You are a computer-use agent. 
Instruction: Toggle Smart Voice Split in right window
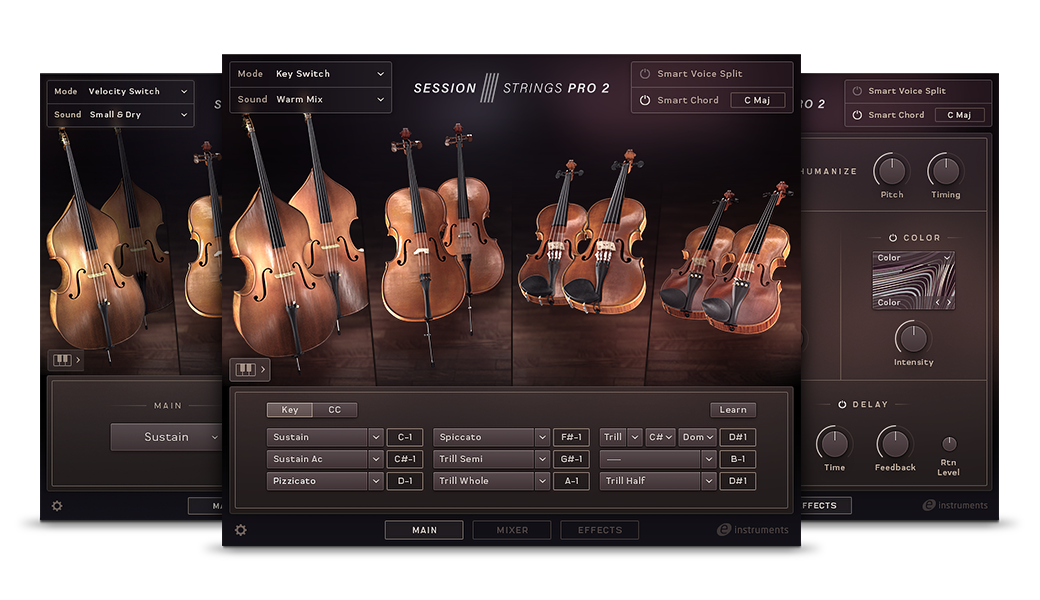tap(857, 91)
